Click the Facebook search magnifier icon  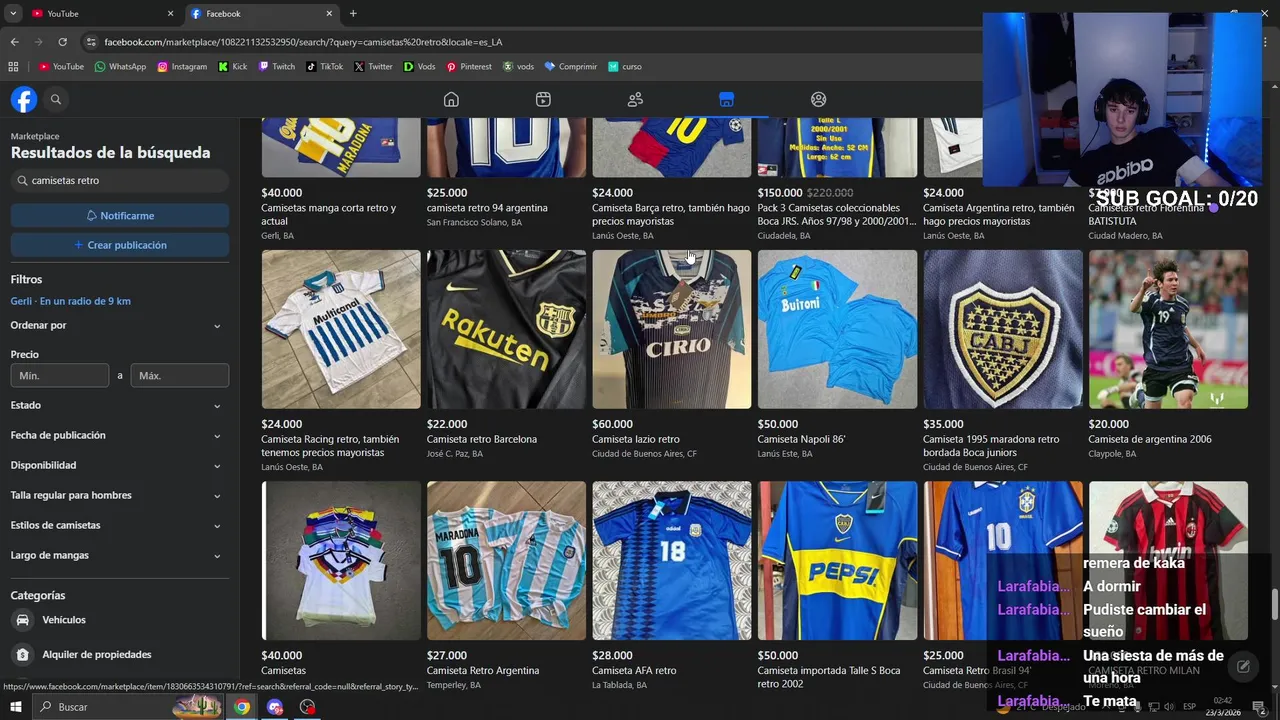[56, 99]
